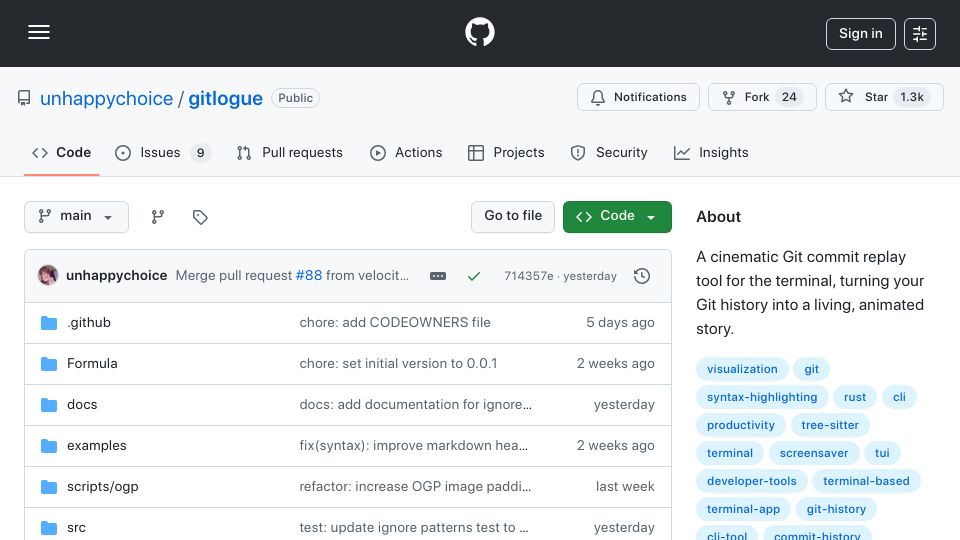The image size is (960, 540).
Task: Go to the GitHub homepage logo
Action: (x=479, y=32)
